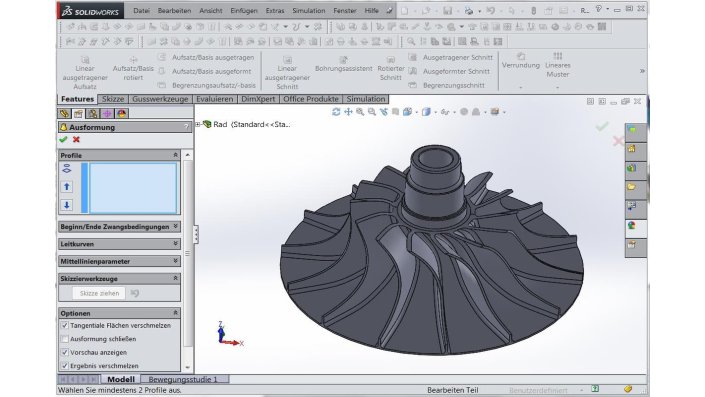This screenshot has height=397, width=705.
Task: Select the Bohrungsassistent tool
Action: (344, 64)
